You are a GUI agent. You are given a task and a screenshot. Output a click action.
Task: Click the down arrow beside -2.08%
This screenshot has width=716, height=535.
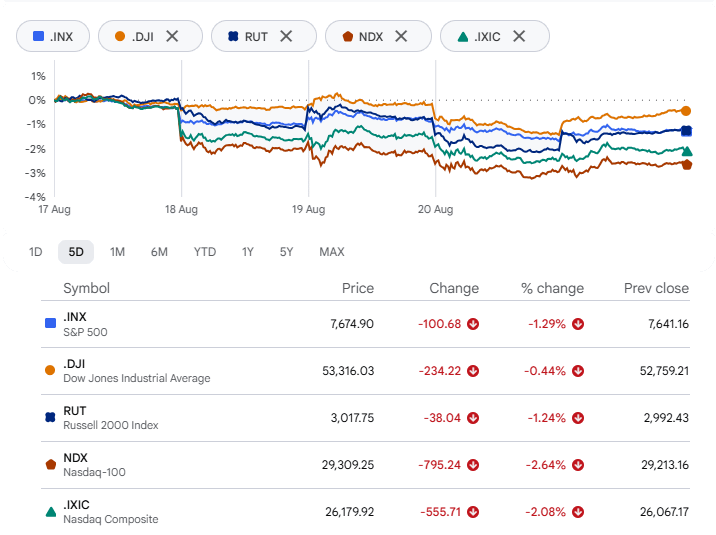tap(578, 512)
